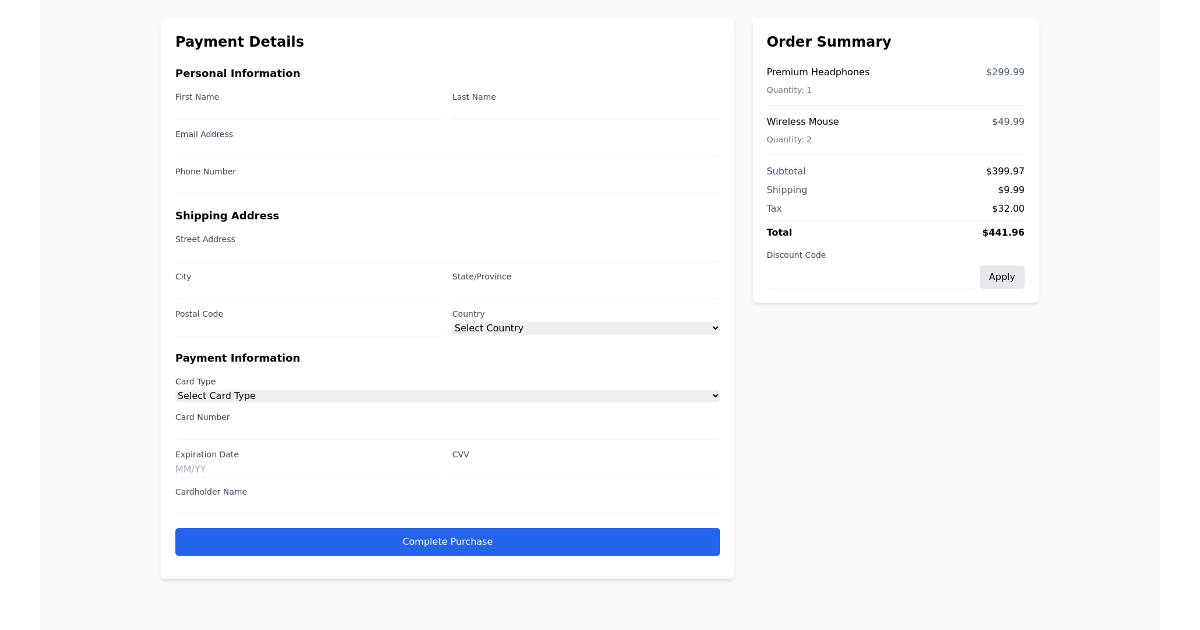Open the Select Country dropdown
Viewport: 1200px width, 630px height.
click(586, 328)
